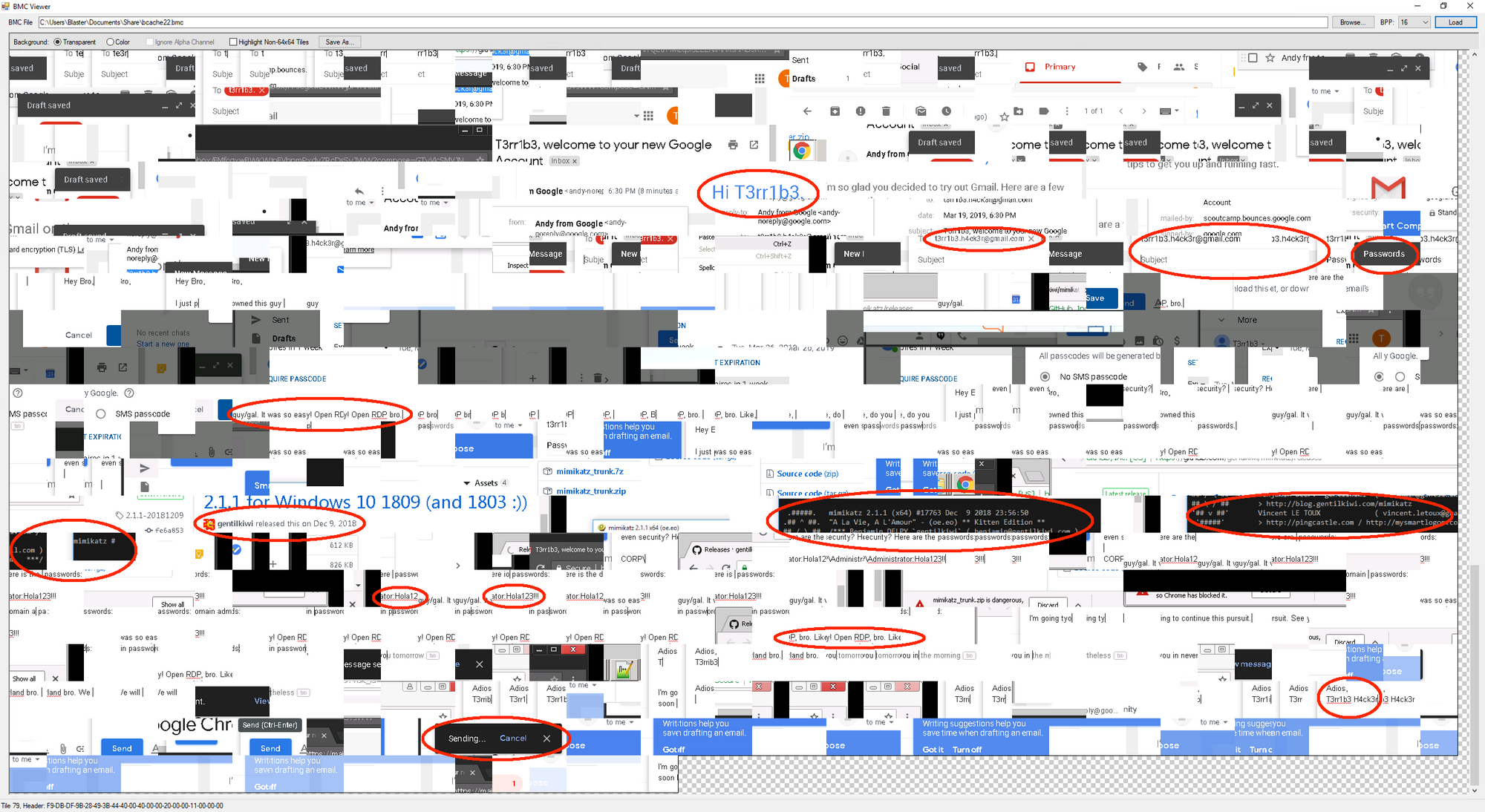
Task: Open the input tools keyboard dropdown
Action: pyautogui.click(x=1170, y=111)
